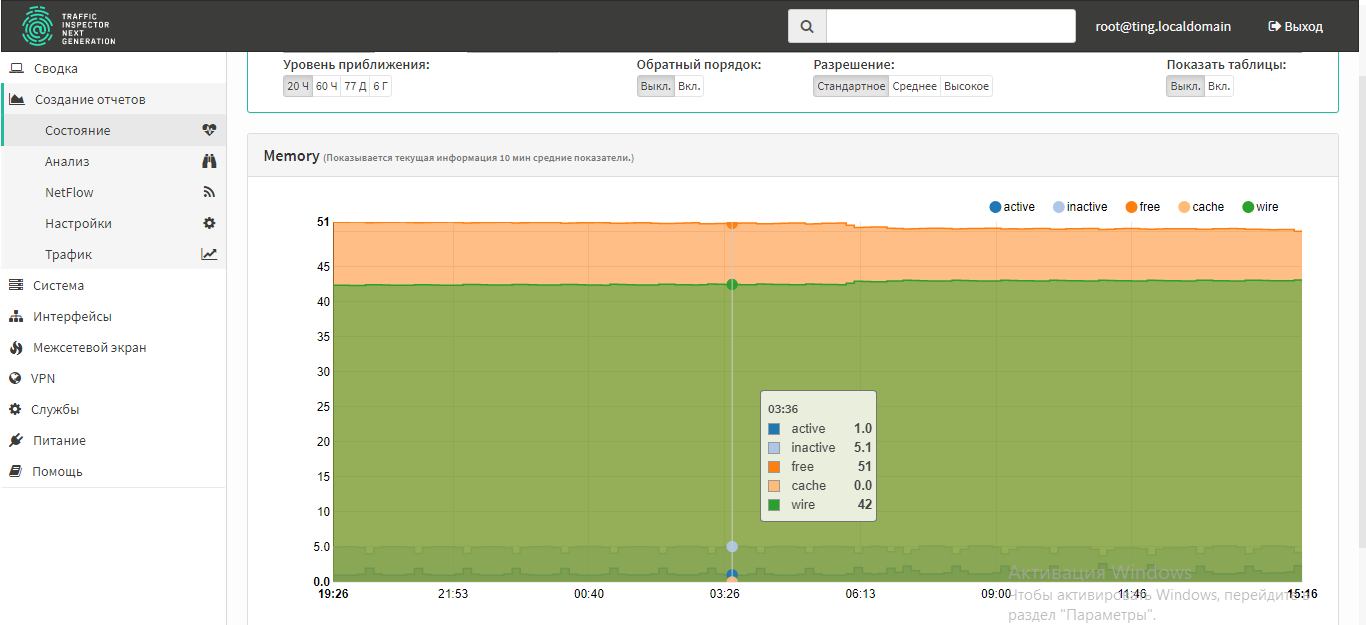Focus the top search input field
Screen dimensions: 1366x625
tap(951, 27)
